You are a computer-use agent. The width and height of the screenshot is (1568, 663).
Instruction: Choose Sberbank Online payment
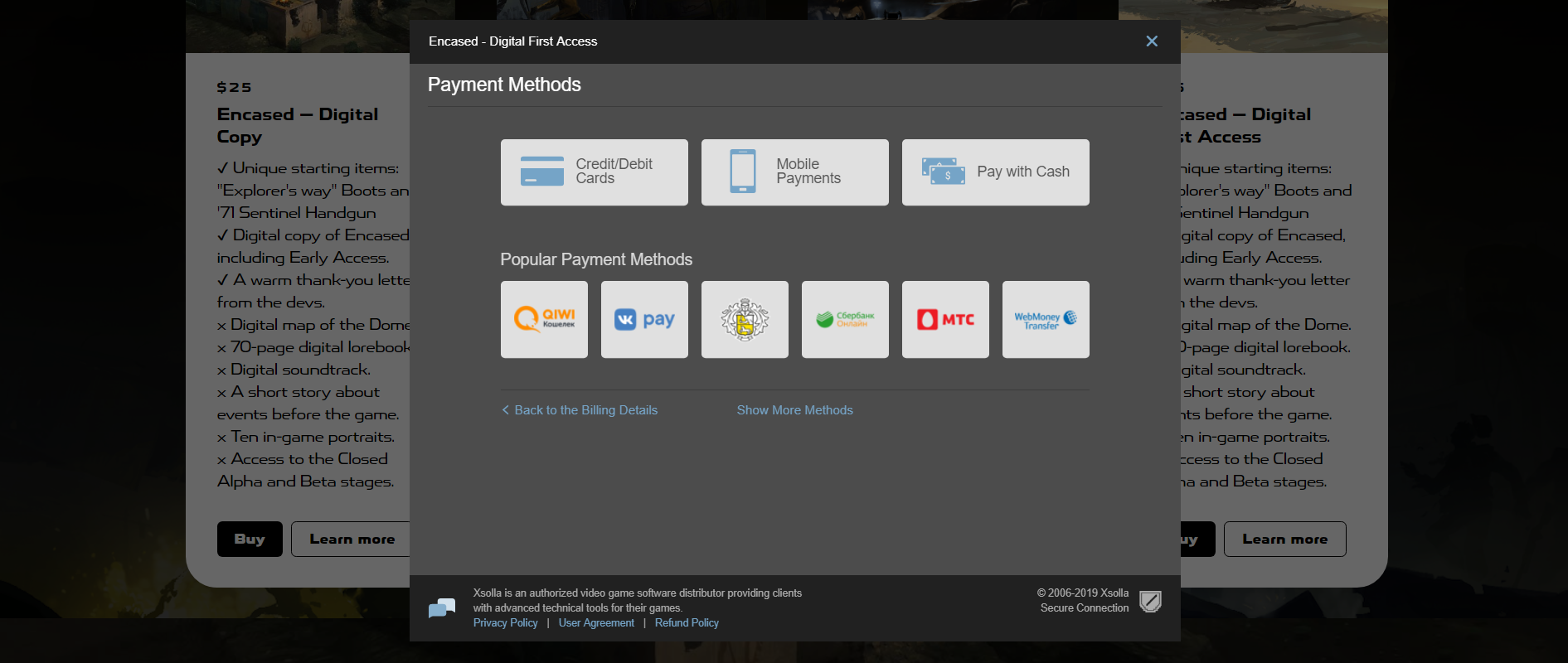845,319
